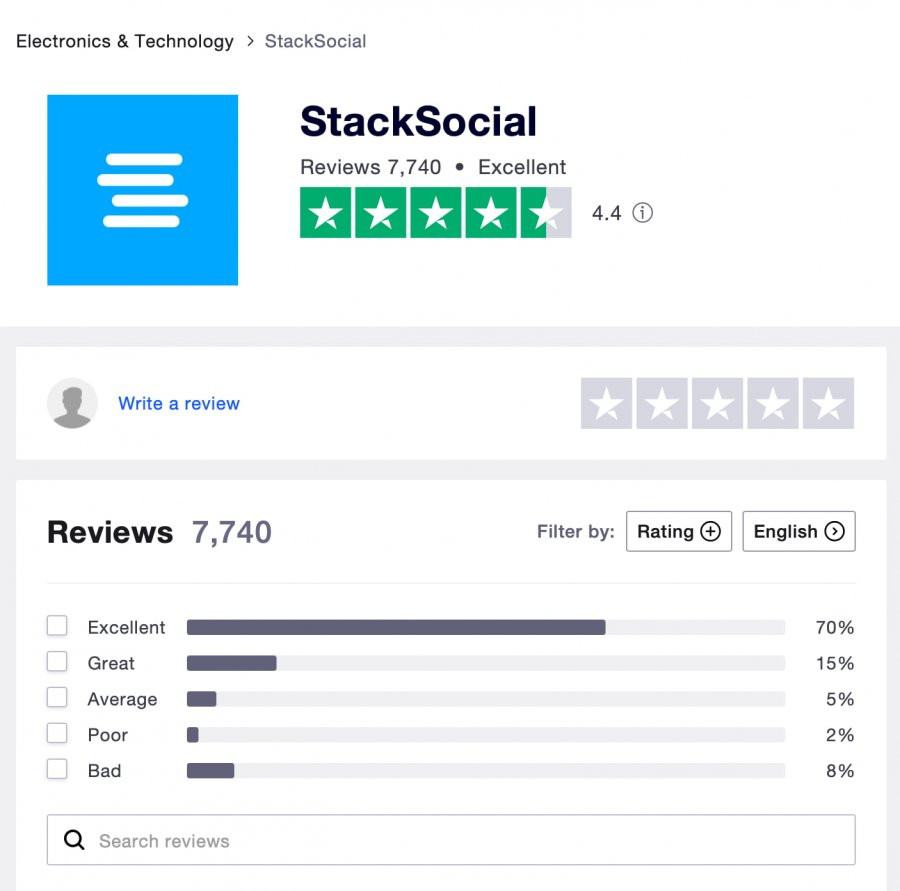Image resolution: width=900 pixels, height=891 pixels.
Task: Click the Excellent label in the rating list
Action: pos(126,627)
